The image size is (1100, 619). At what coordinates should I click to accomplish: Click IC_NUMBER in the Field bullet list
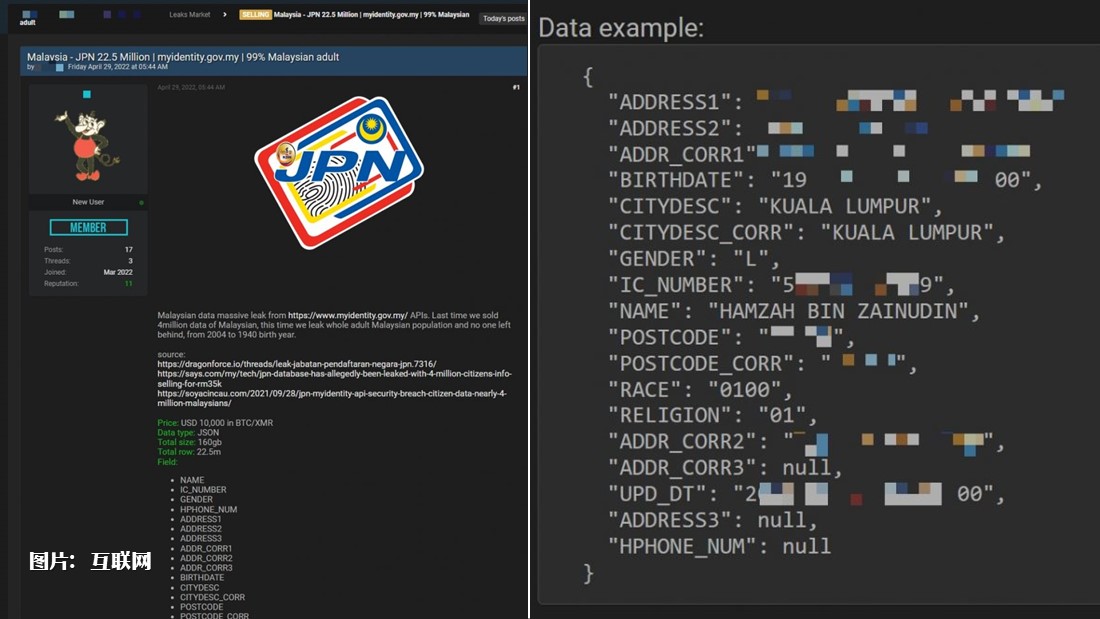pyautogui.click(x=203, y=490)
